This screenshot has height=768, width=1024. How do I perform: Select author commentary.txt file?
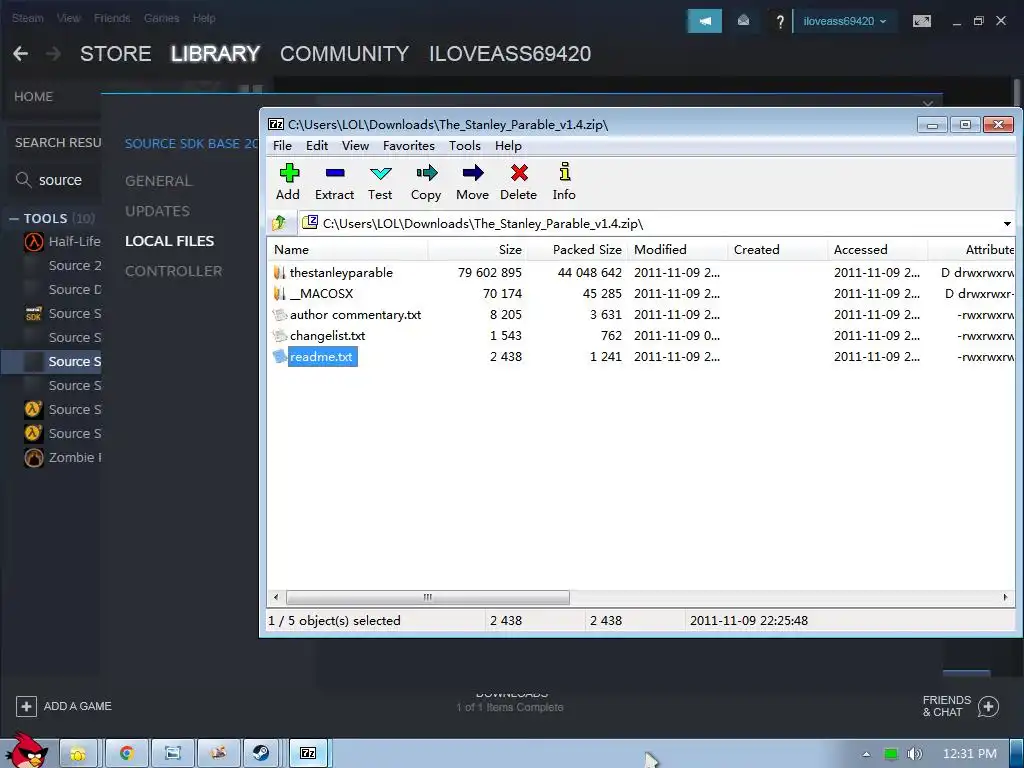[x=355, y=314]
